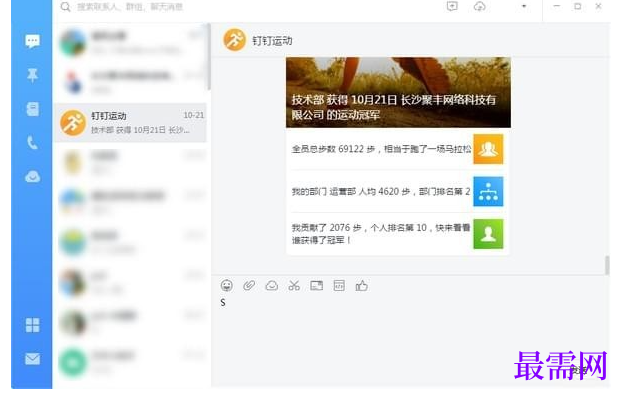
Task: Click the green person icon
Action: [x=488, y=234]
